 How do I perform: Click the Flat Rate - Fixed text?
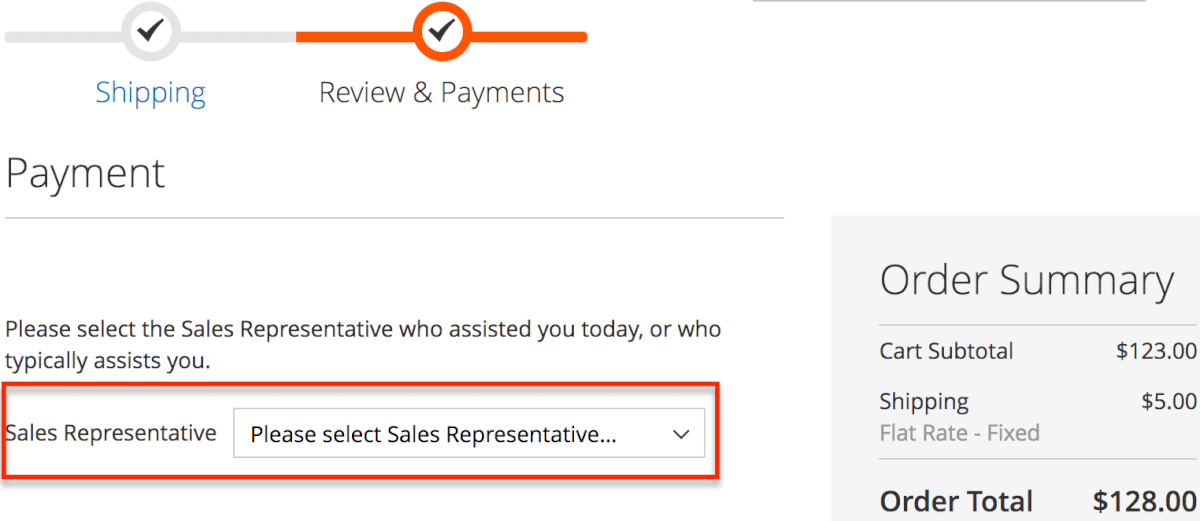pyautogui.click(x=959, y=433)
